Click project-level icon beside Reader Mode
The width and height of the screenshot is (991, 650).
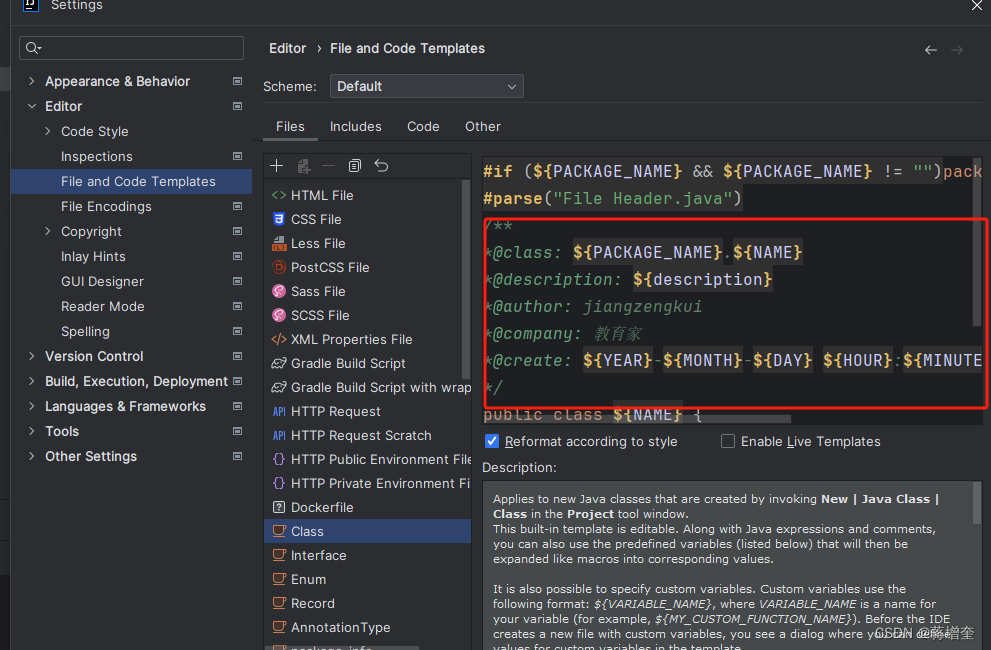(x=238, y=306)
